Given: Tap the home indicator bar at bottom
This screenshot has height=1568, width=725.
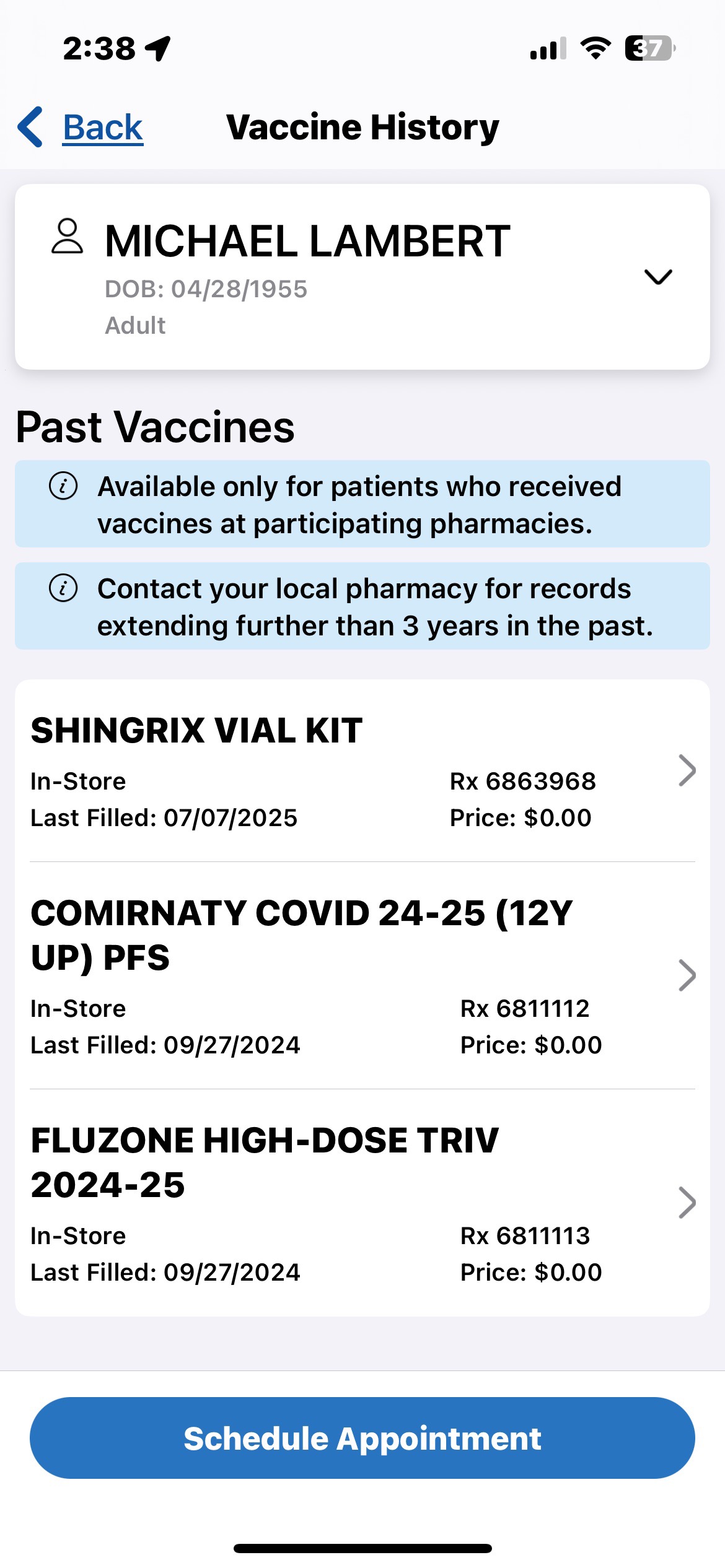Looking at the screenshot, I should pyautogui.click(x=362, y=1548).
